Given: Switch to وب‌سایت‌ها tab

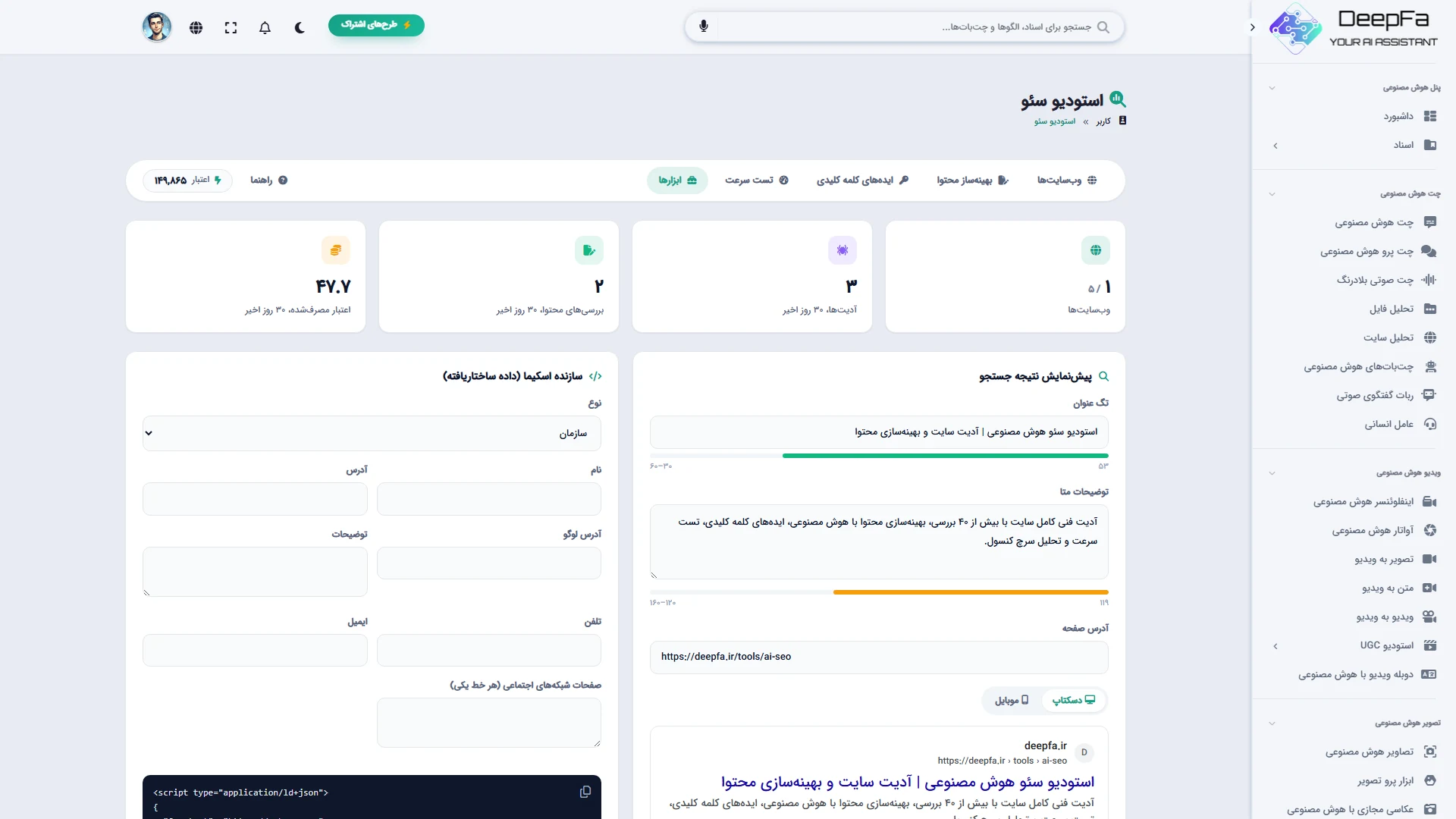Looking at the screenshot, I should coord(1067,180).
